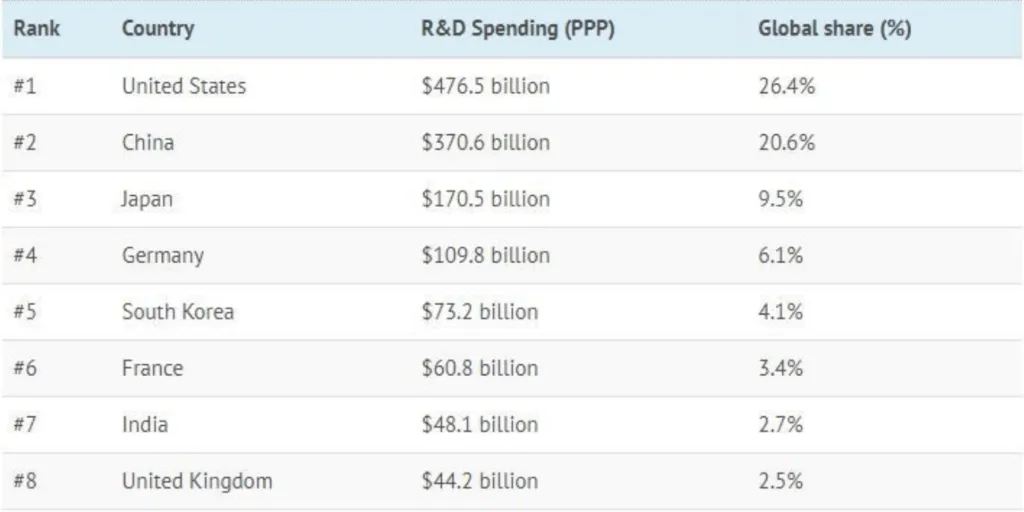
Task: Click the 2.5% global share value
Action: [x=780, y=481]
